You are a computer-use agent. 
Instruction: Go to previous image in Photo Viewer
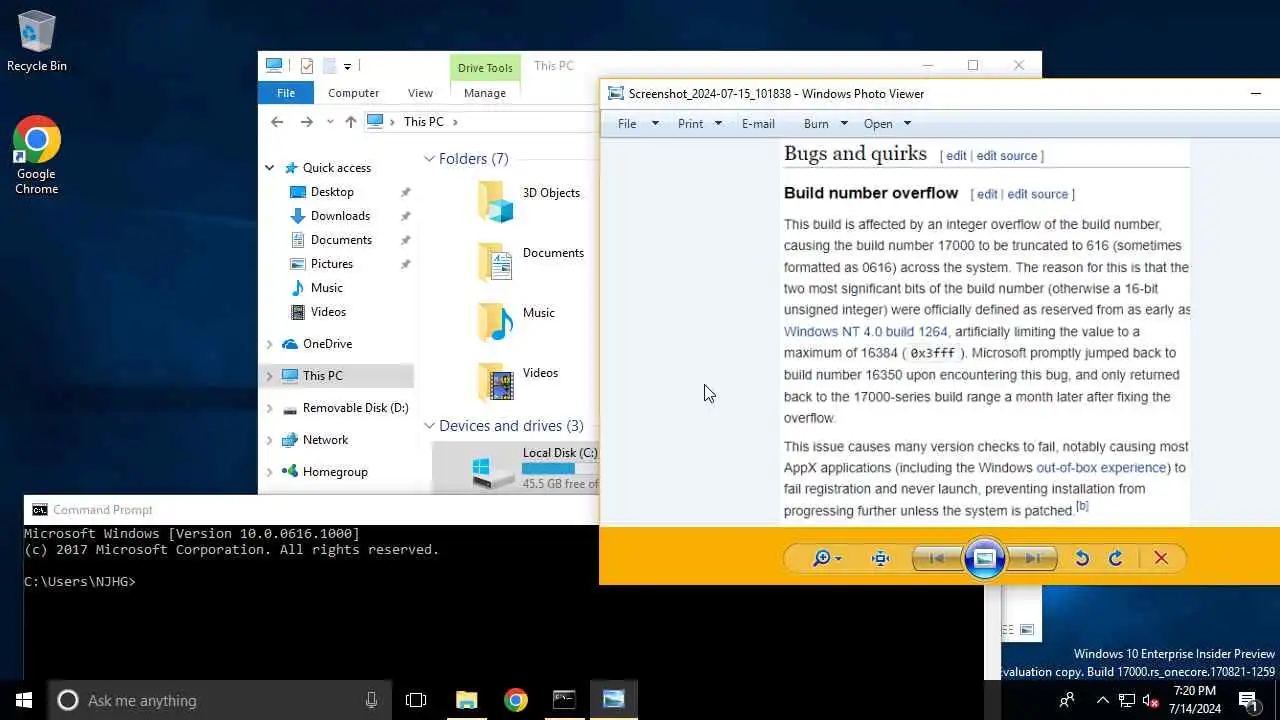click(x=937, y=559)
